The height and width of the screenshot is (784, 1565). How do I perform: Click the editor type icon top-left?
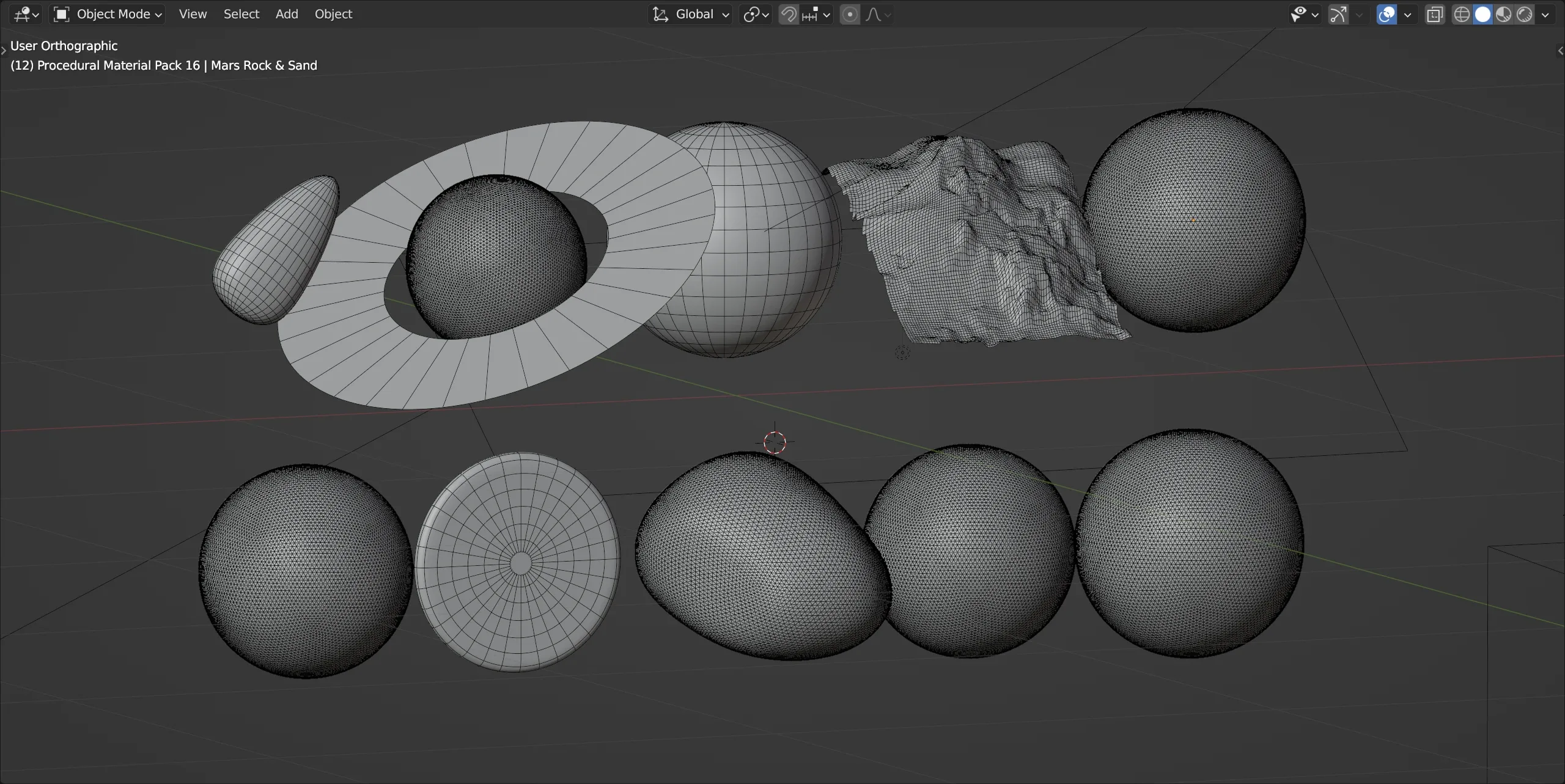tap(22, 13)
